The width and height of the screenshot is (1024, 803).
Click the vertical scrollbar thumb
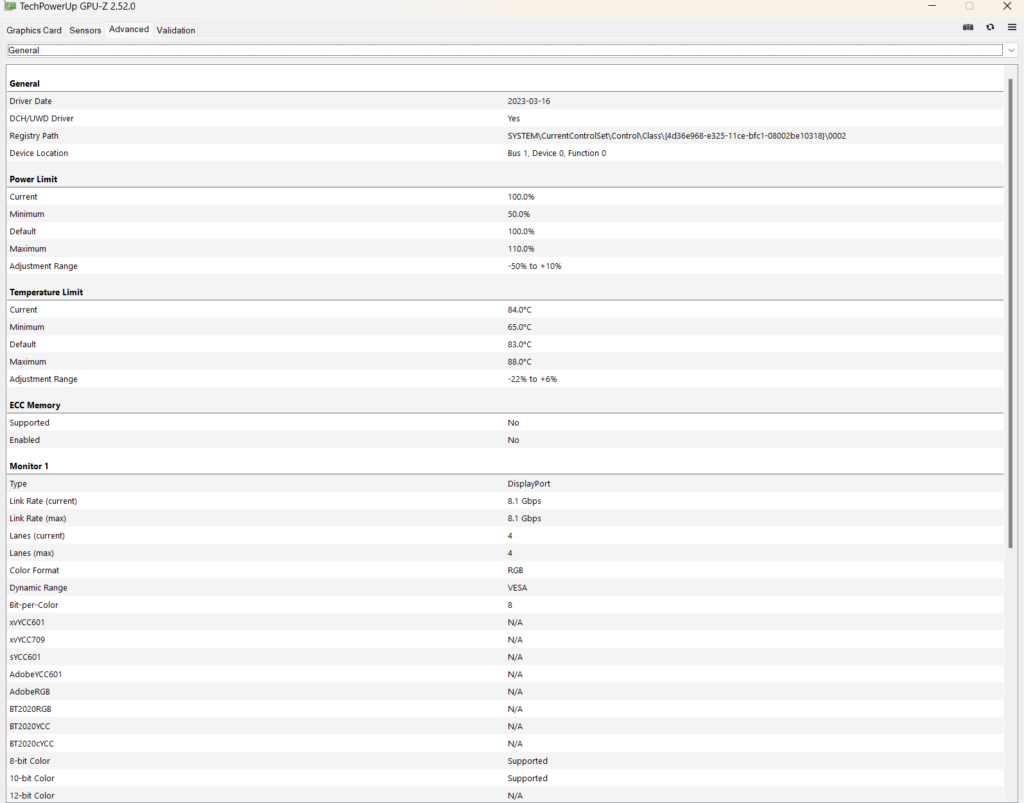(x=1011, y=313)
